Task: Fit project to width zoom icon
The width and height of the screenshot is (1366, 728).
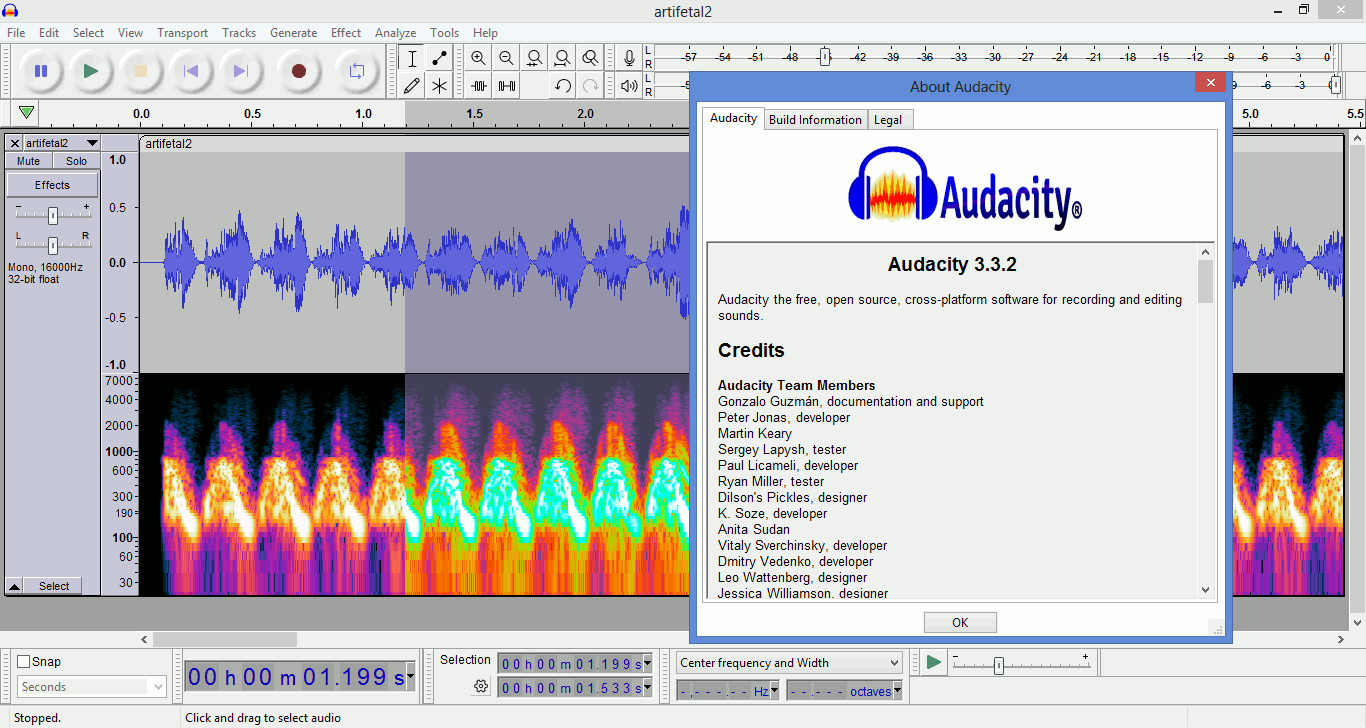Action: 563,58
